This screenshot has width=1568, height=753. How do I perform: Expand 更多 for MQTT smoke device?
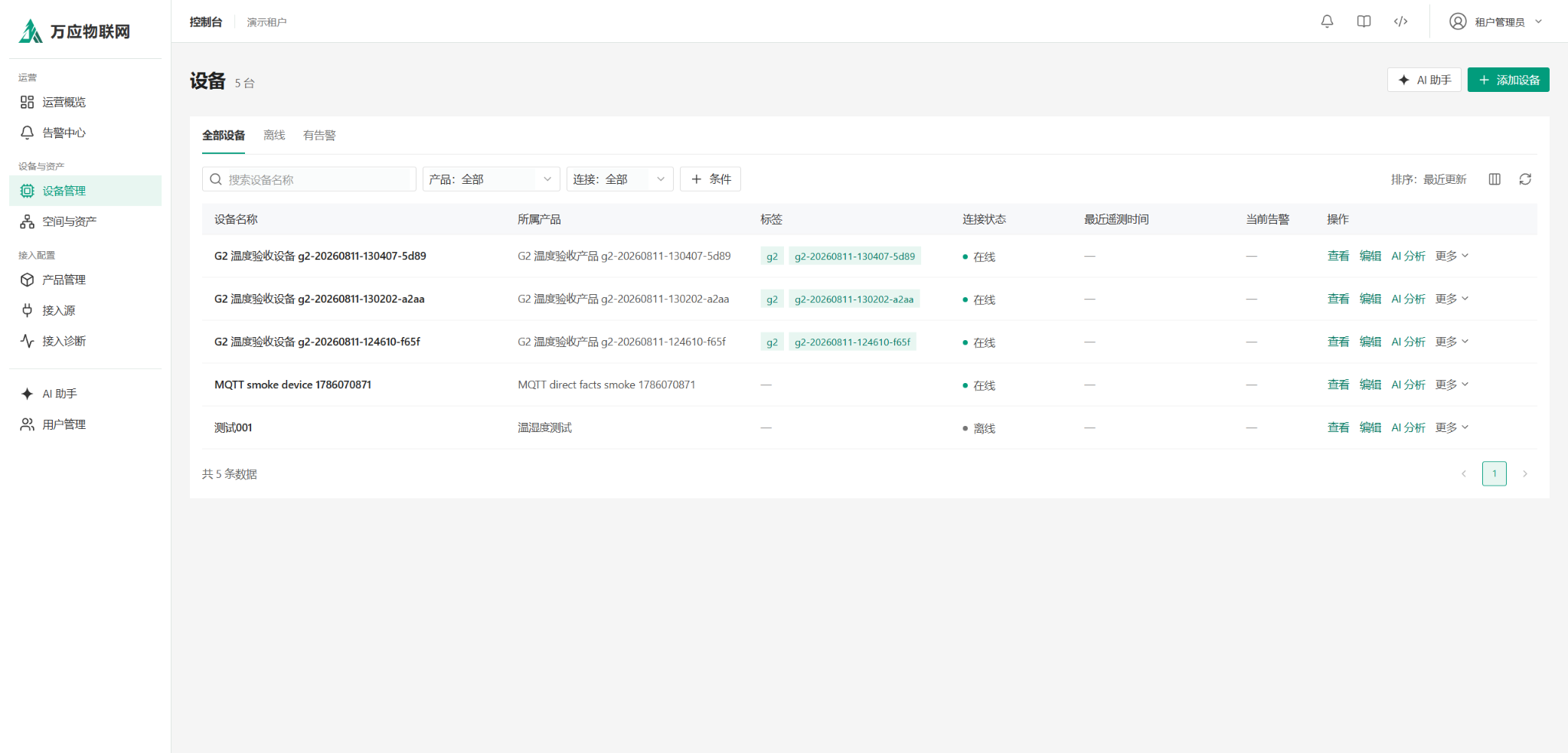(x=1452, y=385)
